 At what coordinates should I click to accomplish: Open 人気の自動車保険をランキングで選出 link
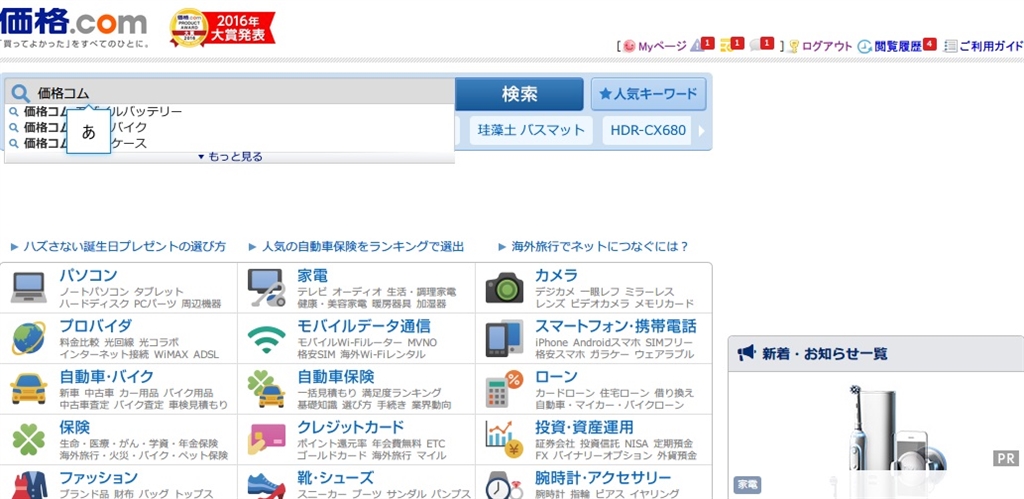click(x=363, y=247)
